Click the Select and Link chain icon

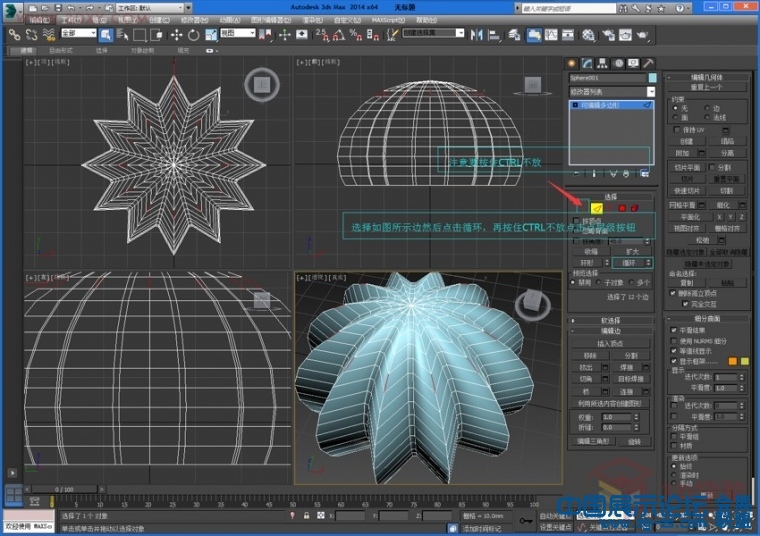point(15,35)
